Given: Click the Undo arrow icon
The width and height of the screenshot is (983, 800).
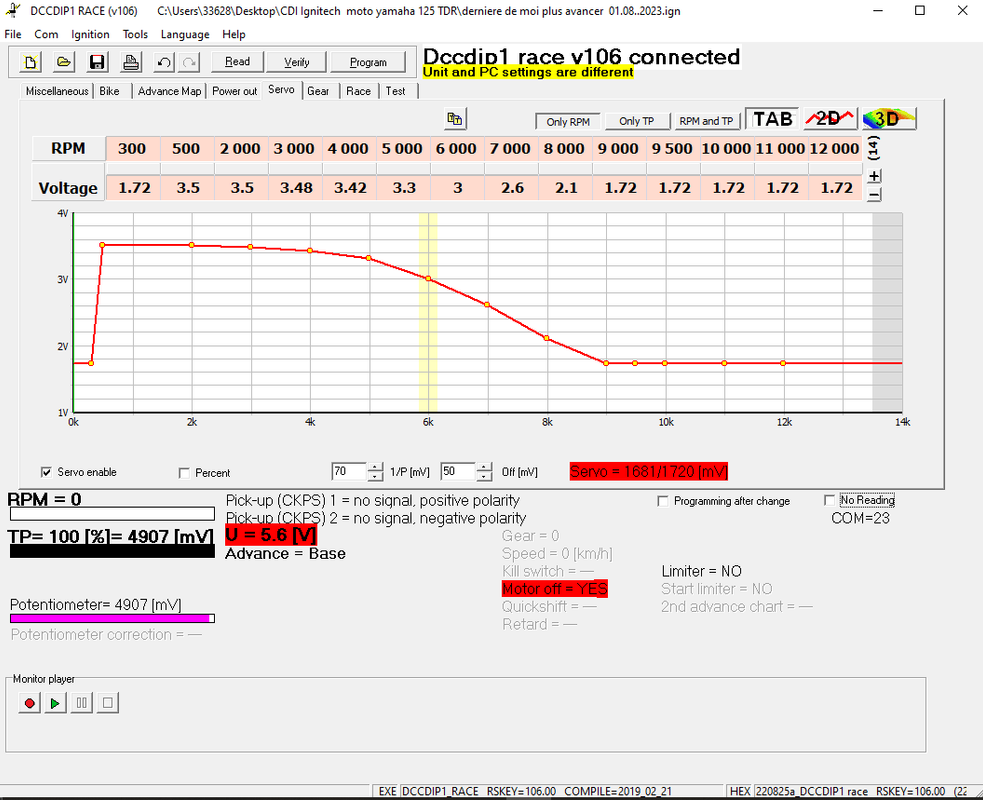Looking at the screenshot, I should (x=164, y=62).
